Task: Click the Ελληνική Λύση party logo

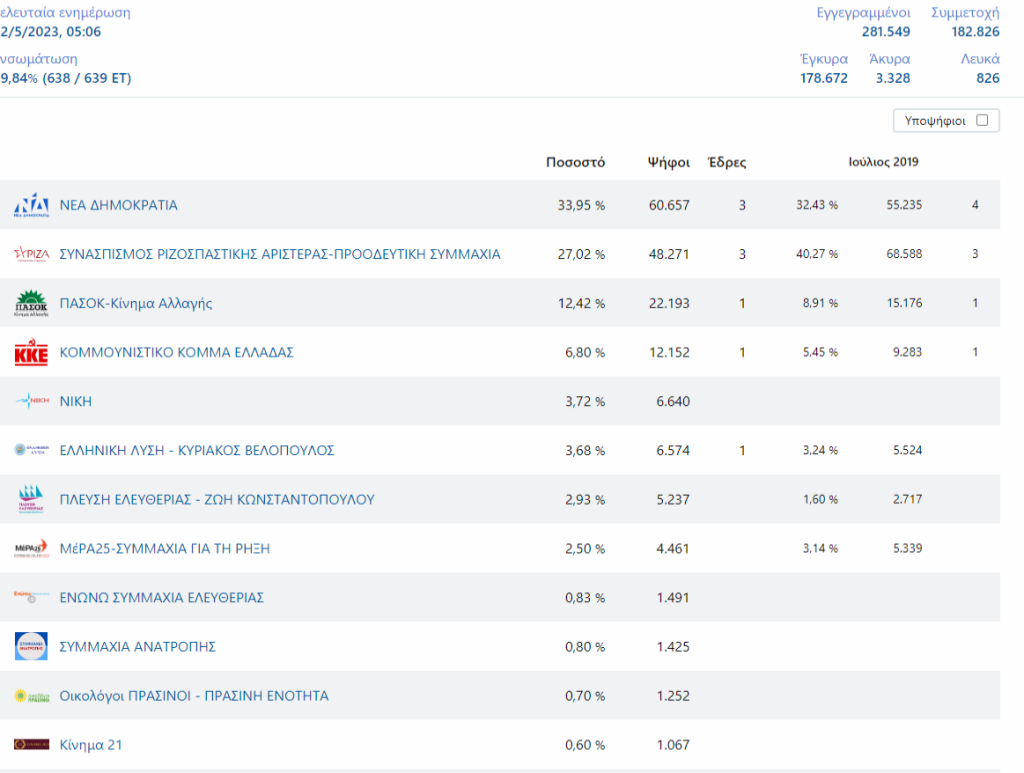Action: click(x=31, y=450)
